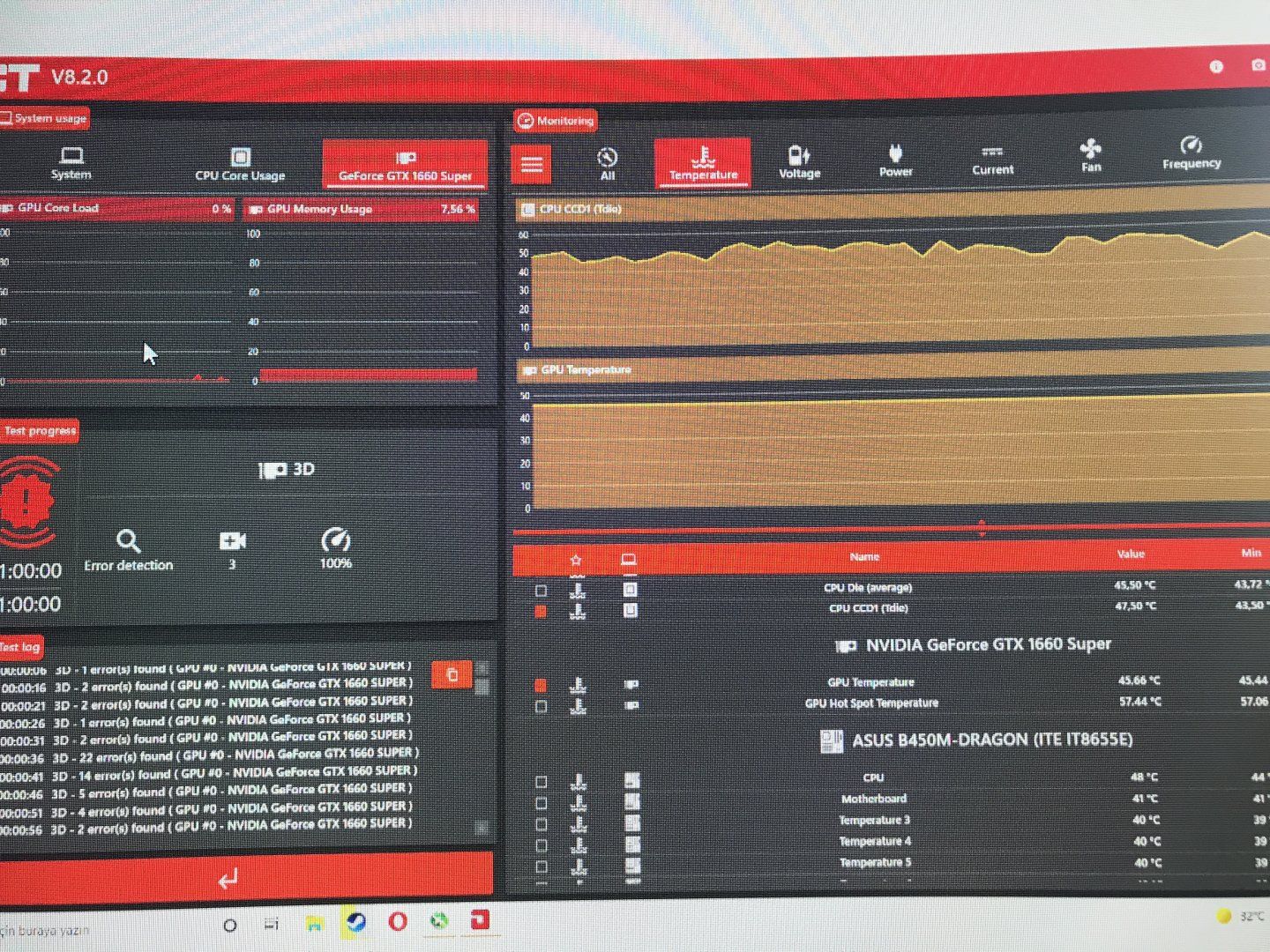Check the Temperature 3 checkbox
This screenshot has width=1270, height=952.
pyautogui.click(x=541, y=824)
